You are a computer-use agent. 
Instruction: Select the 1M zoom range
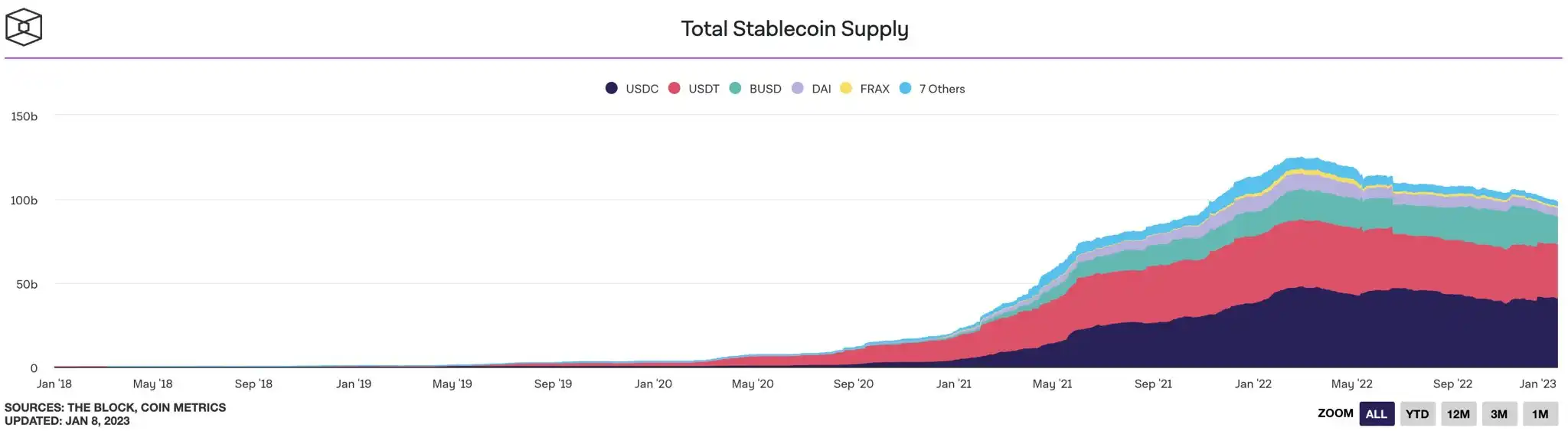[x=1540, y=414]
